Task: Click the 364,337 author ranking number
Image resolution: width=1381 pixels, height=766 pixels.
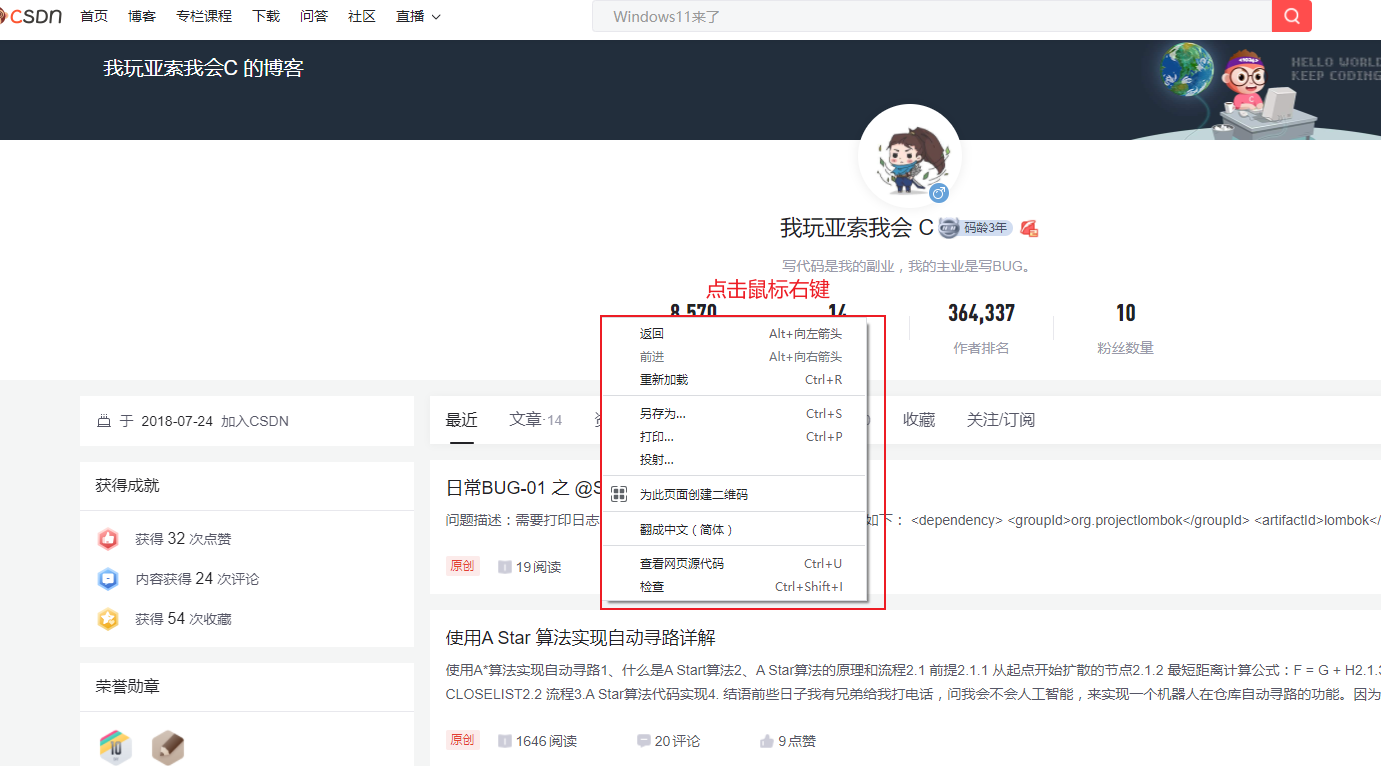Action: (981, 313)
